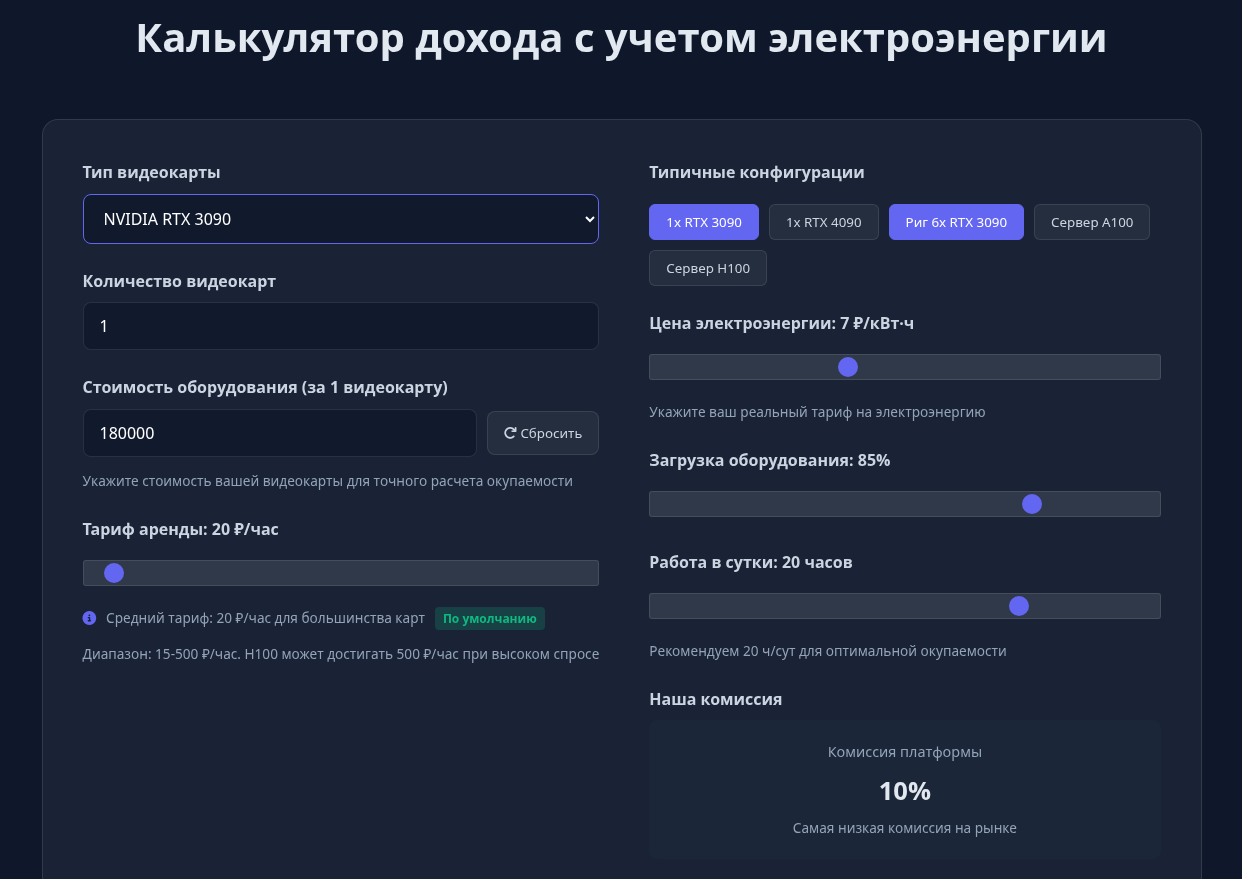This screenshot has width=1242, height=879.
Task: Click the 10% platform commission value
Action: [905, 792]
